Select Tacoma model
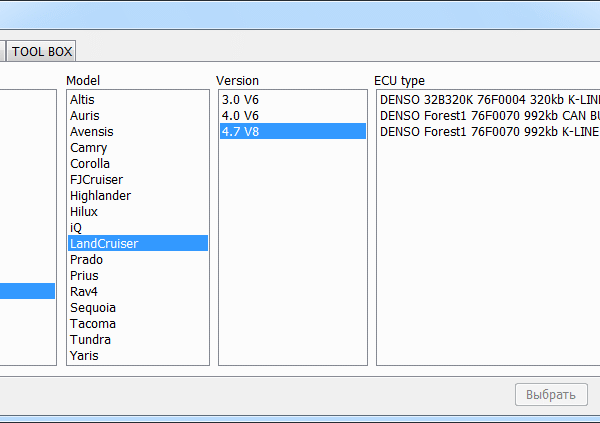 138,324
